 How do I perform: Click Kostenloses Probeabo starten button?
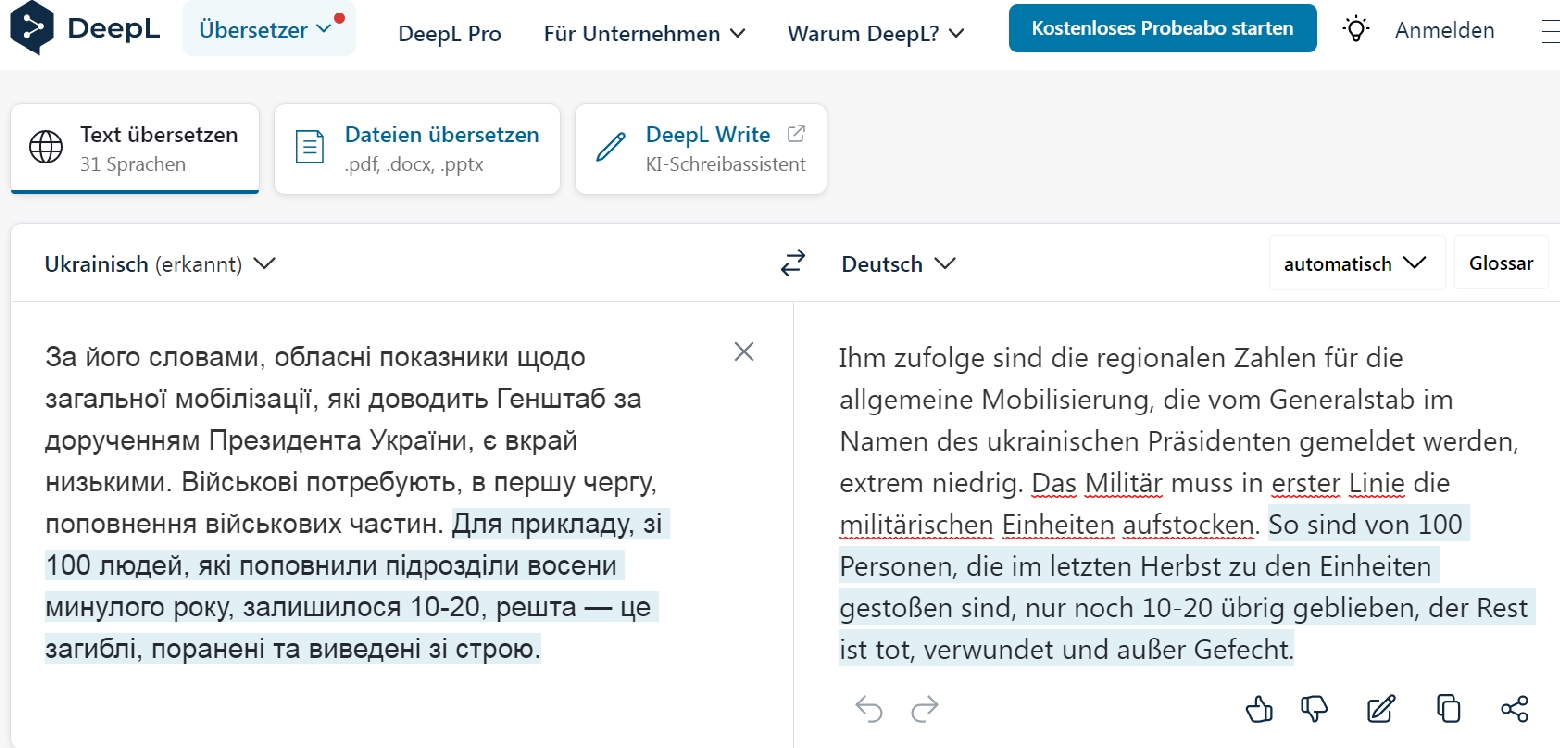(1162, 28)
